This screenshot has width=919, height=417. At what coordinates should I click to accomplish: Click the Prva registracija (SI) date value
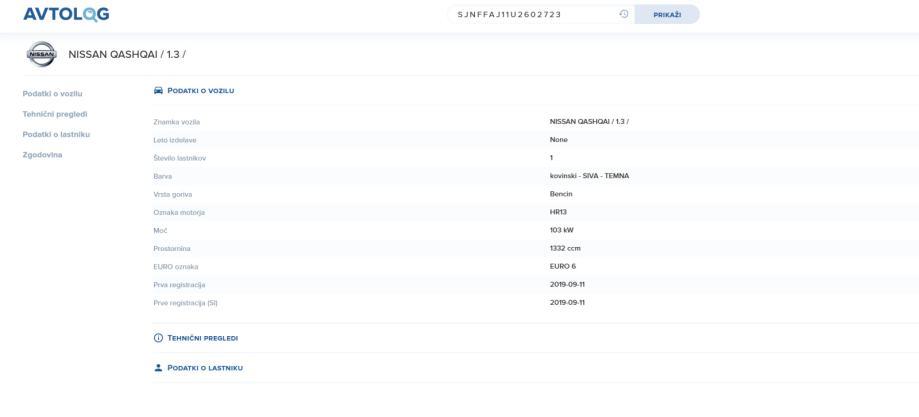tap(567, 303)
